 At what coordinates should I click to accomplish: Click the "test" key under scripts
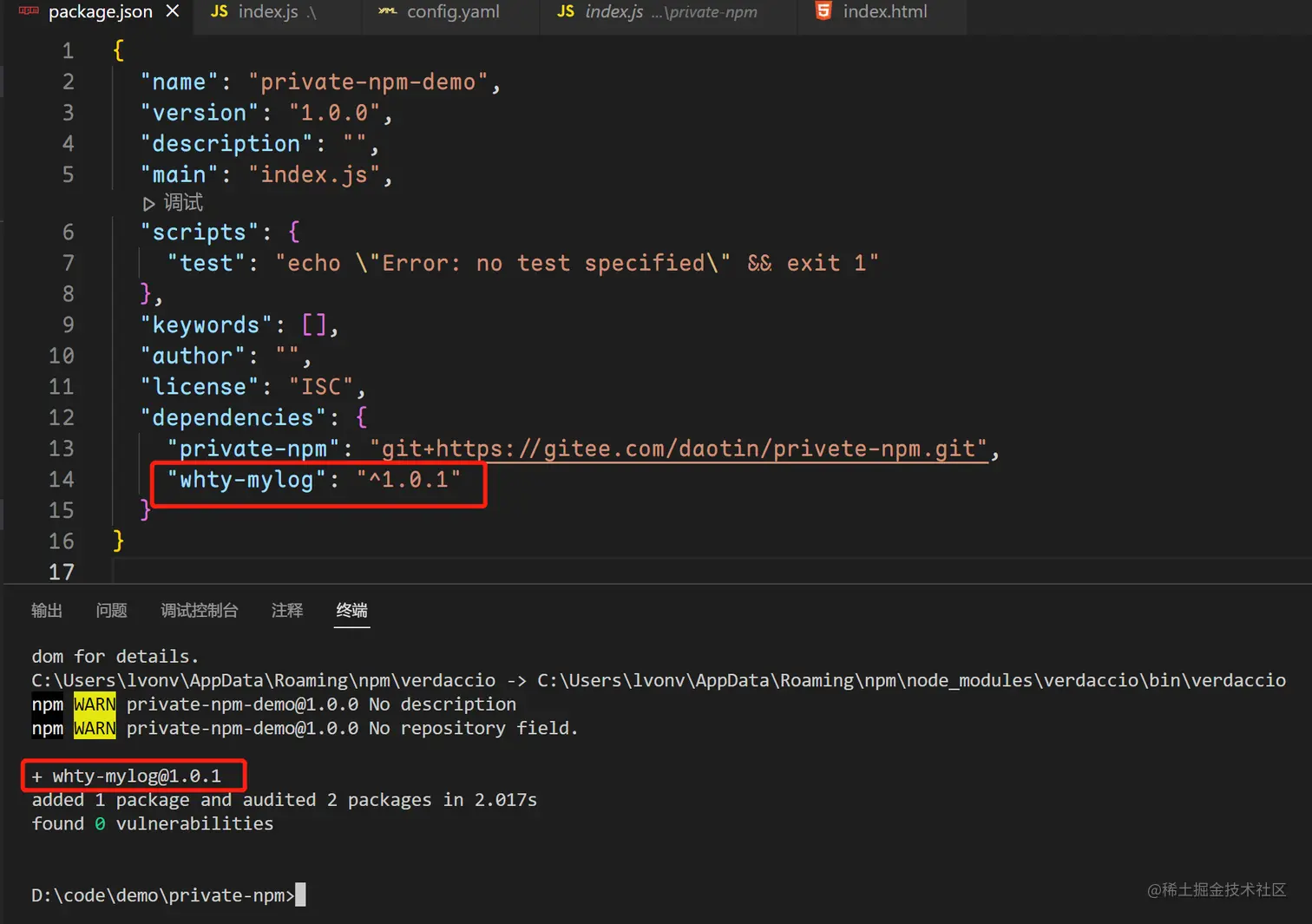pos(207,264)
